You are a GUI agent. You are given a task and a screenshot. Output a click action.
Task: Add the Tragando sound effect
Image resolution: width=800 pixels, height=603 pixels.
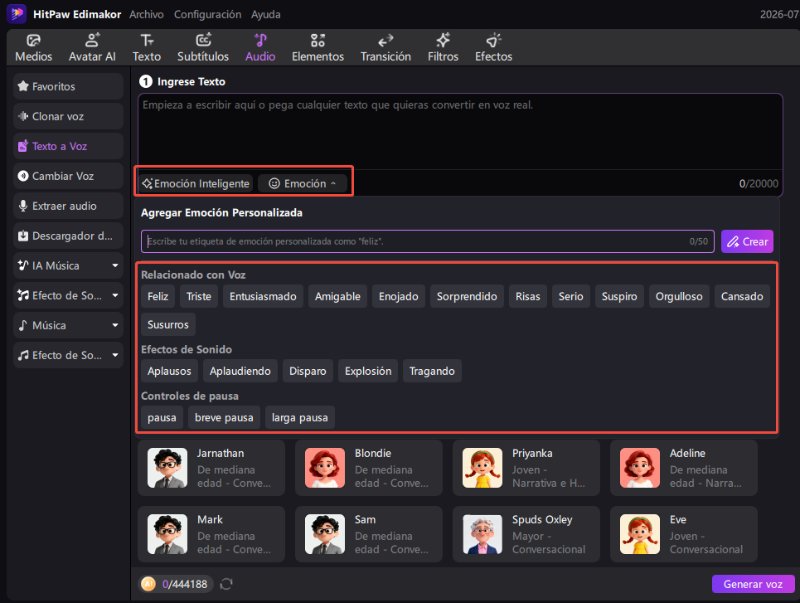tap(432, 371)
